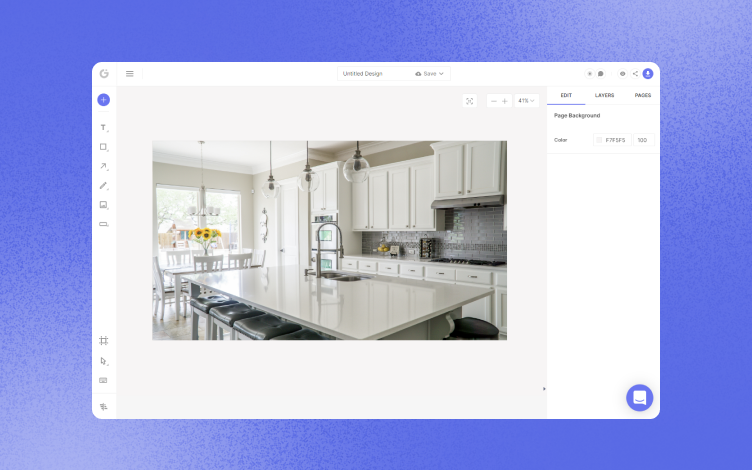Image resolution: width=752 pixels, height=470 pixels.
Task: Select the Artboard frame tool
Action: tap(104, 341)
